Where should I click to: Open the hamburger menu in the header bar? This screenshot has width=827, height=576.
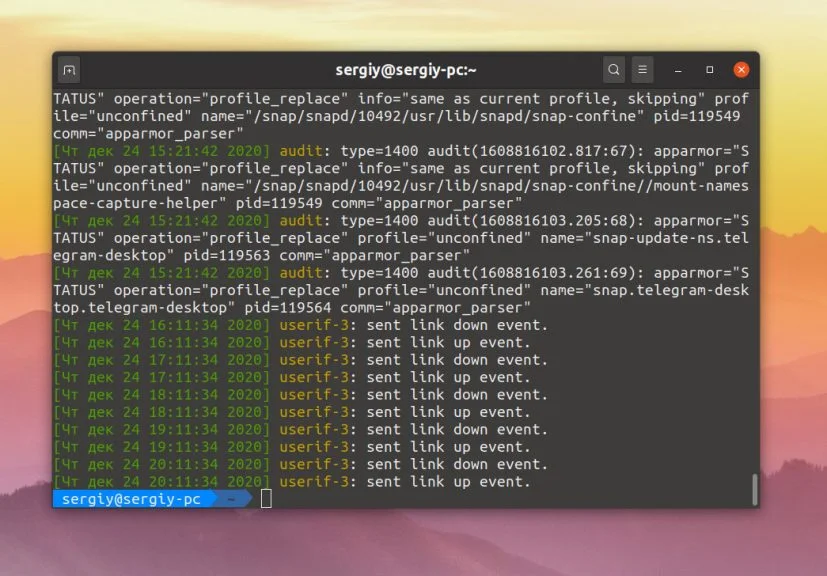643,69
